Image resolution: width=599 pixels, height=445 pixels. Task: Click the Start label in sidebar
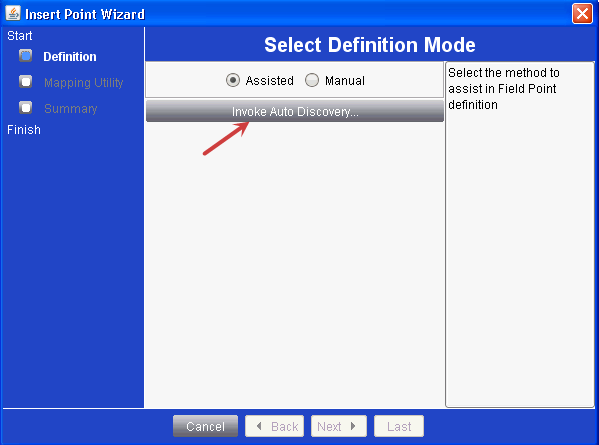19,36
